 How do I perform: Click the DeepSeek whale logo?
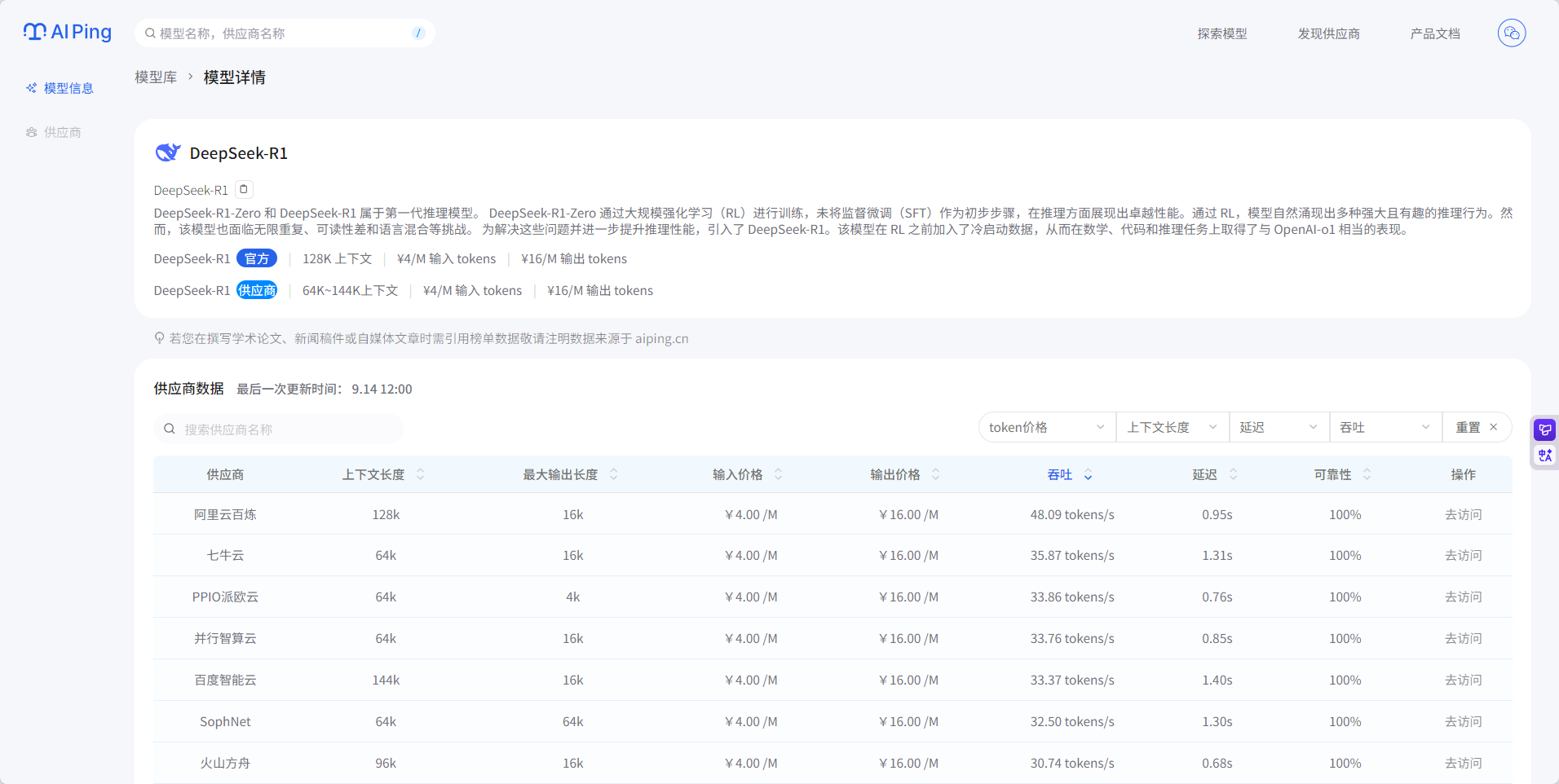pyautogui.click(x=168, y=152)
